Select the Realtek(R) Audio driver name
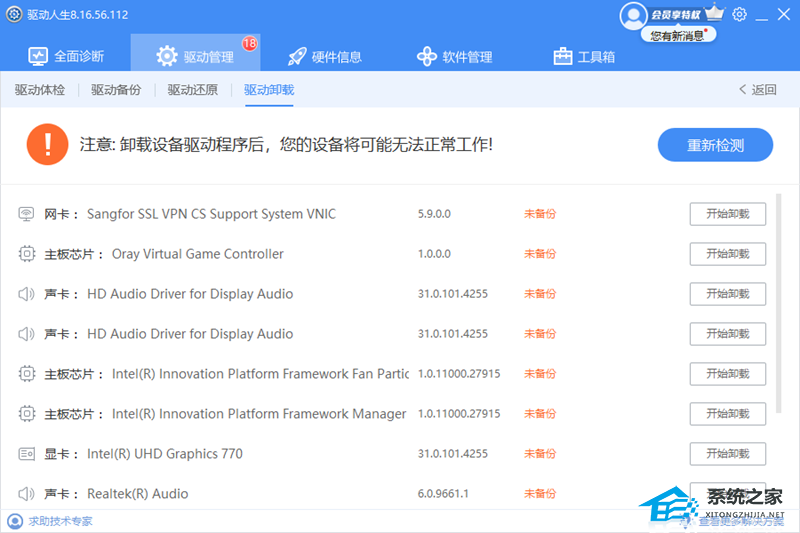Image resolution: width=800 pixels, height=533 pixels. point(138,494)
